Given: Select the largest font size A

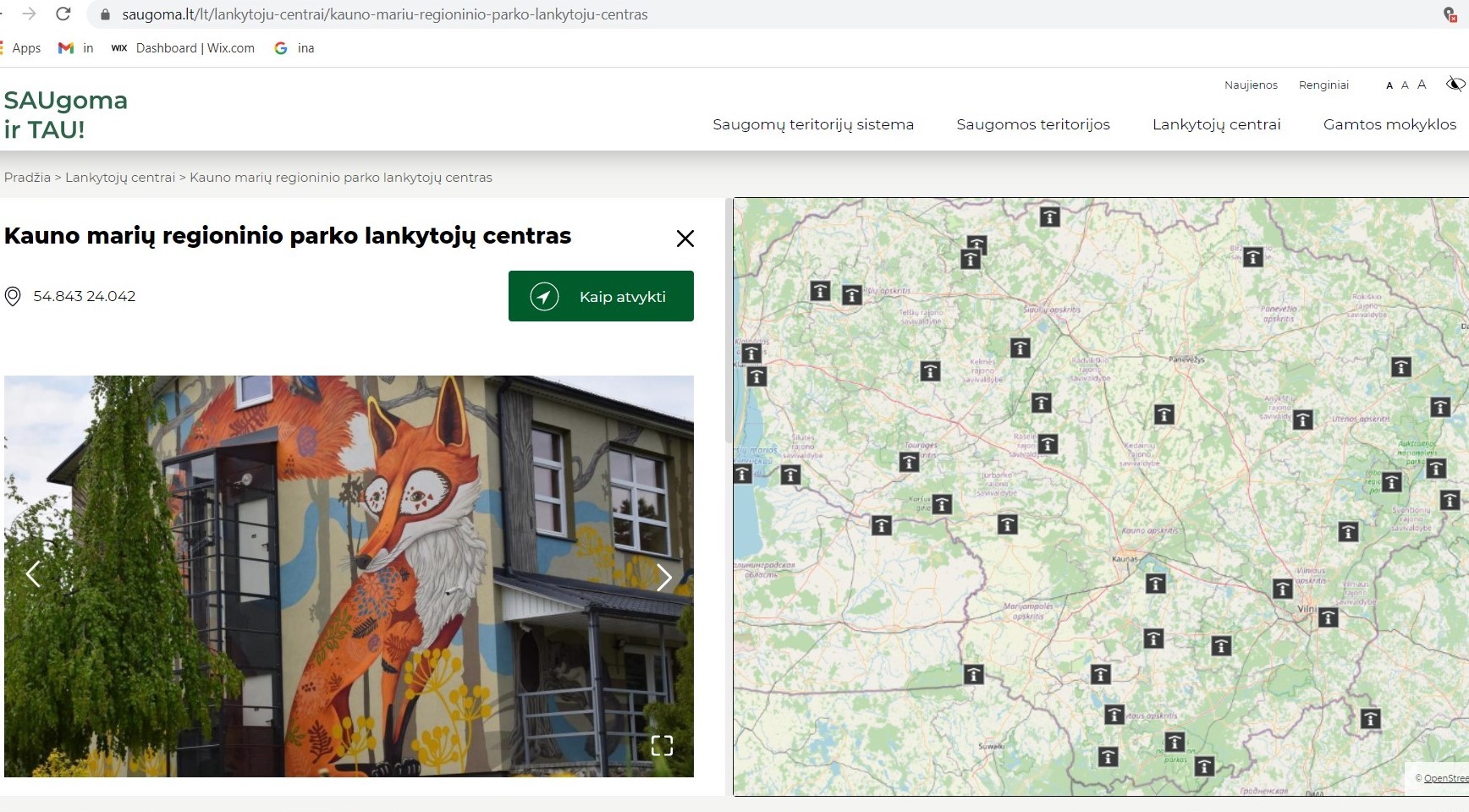Looking at the screenshot, I should pos(1422,85).
